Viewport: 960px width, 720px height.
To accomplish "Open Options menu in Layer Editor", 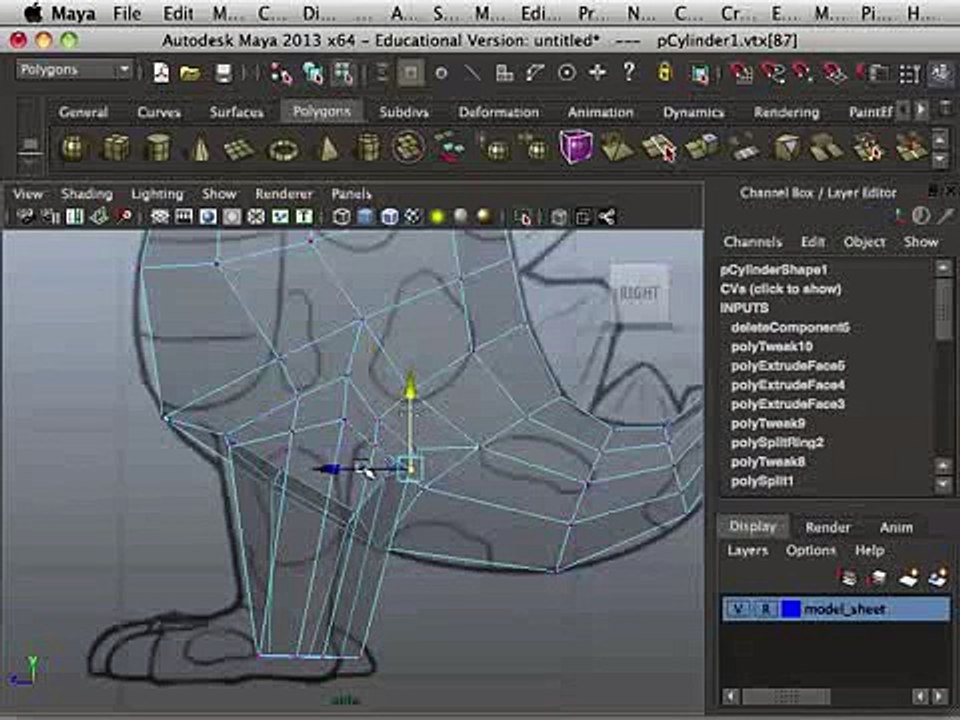I will pyautogui.click(x=811, y=550).
